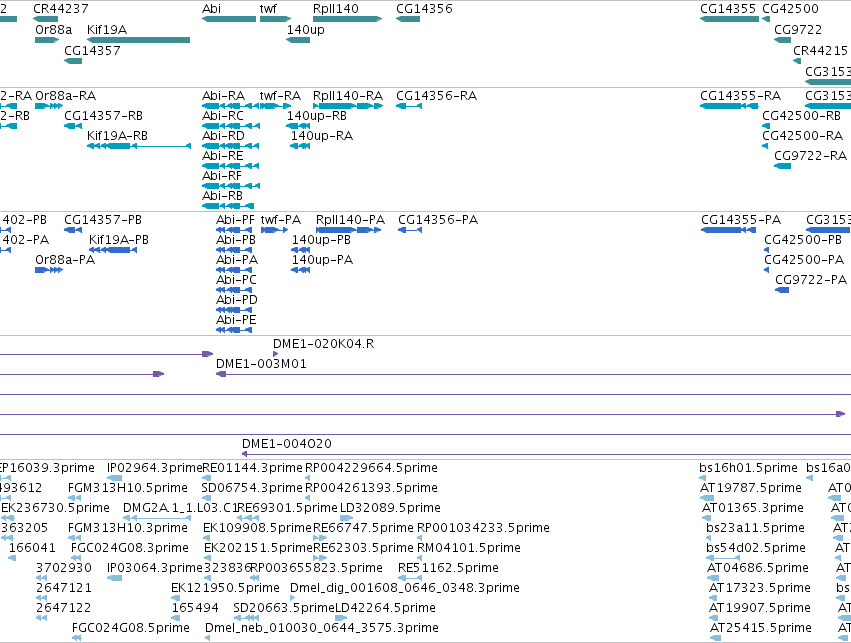This screenshot has width=851, height=643.
Task: Click the RE51162.5prime EST label
Action: click(448, 568)
